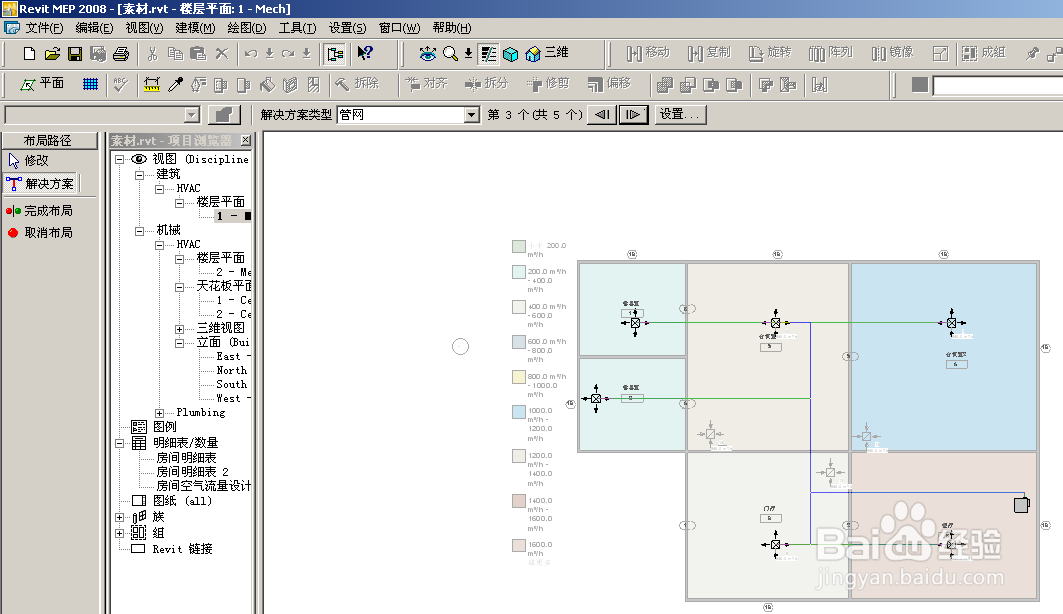Open the 编辑(E) menu
1063x614 pixels.
click(x=94, y=28)
